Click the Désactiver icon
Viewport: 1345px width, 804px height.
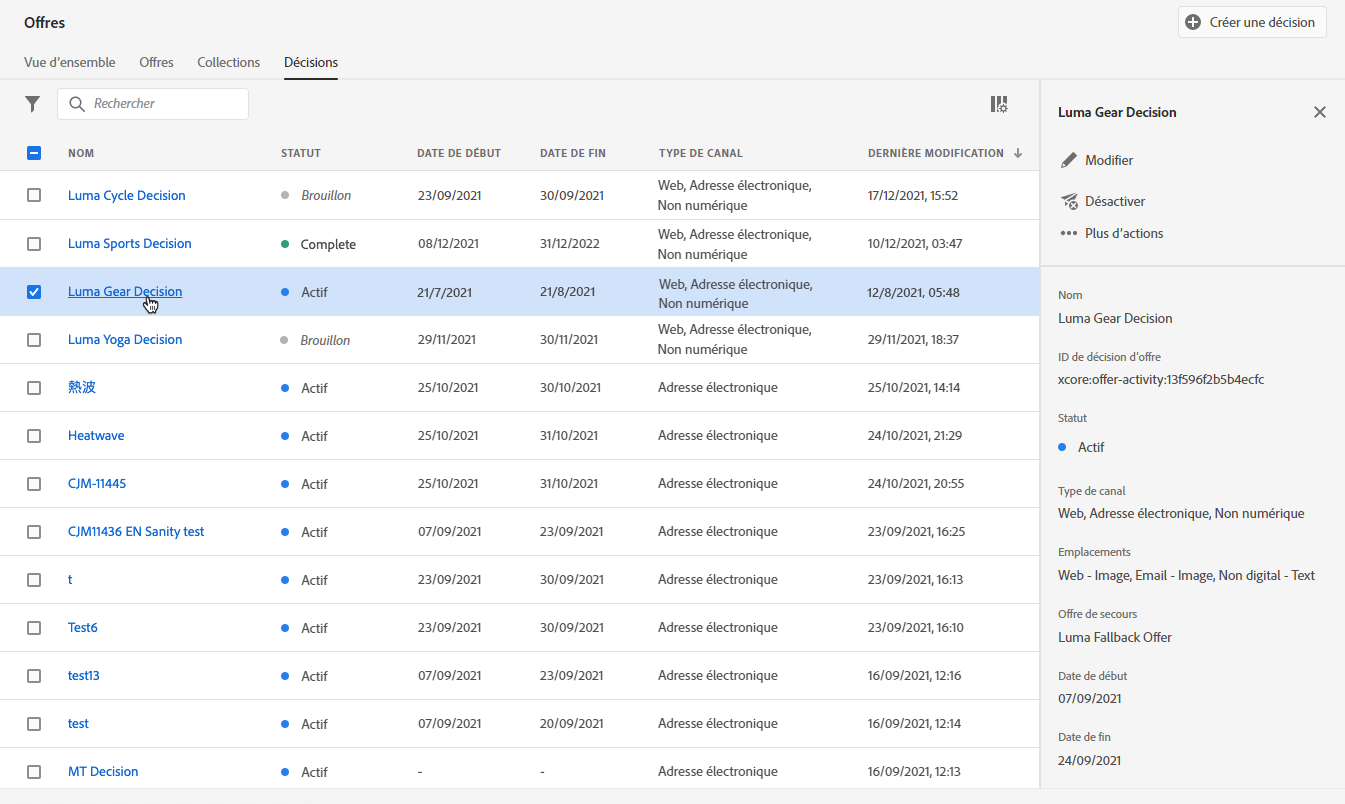(1069, 201)
